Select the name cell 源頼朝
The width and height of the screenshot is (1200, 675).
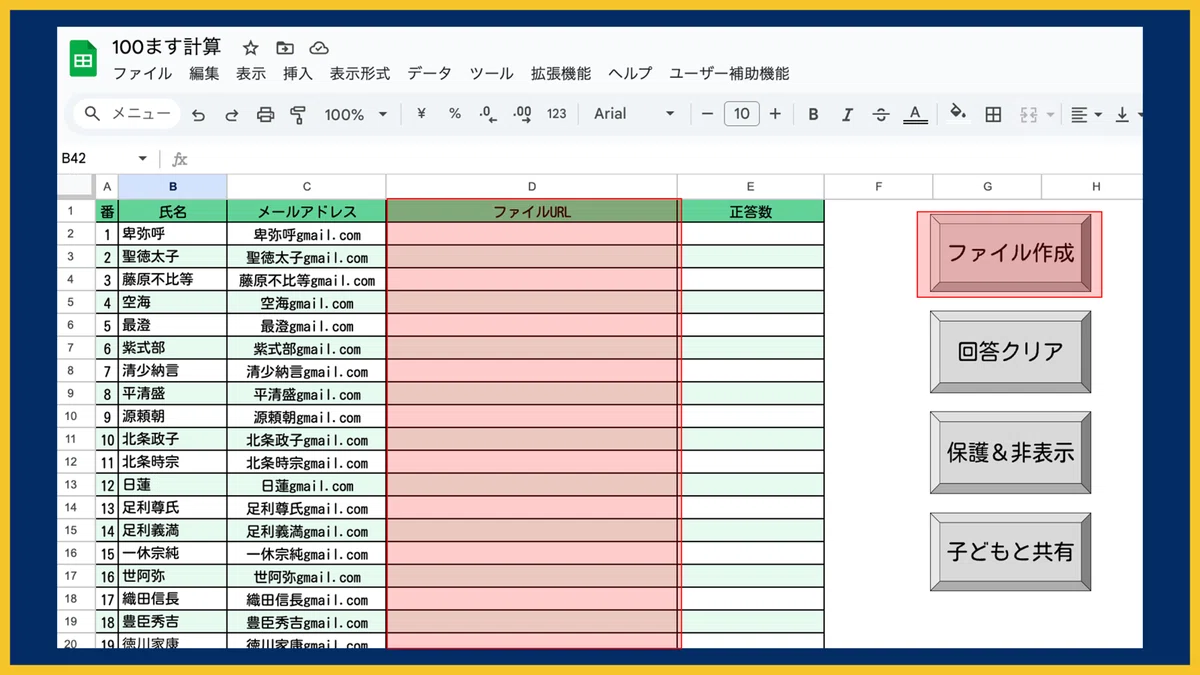pyautogui.click(x=173, y=417)
